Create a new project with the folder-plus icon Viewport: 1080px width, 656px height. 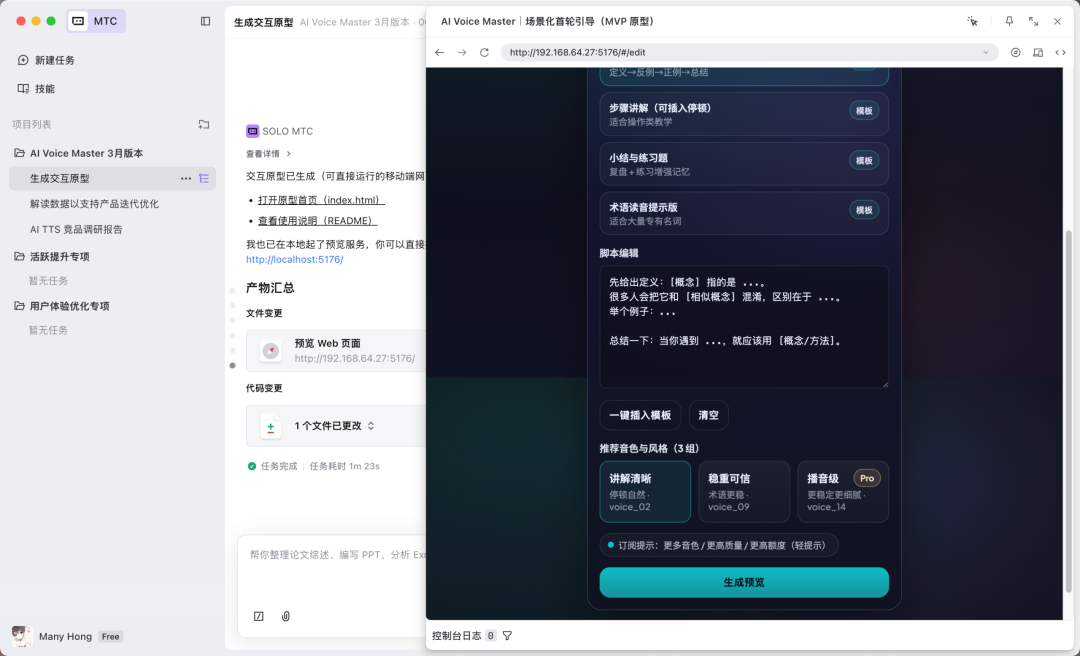(204, 124)
